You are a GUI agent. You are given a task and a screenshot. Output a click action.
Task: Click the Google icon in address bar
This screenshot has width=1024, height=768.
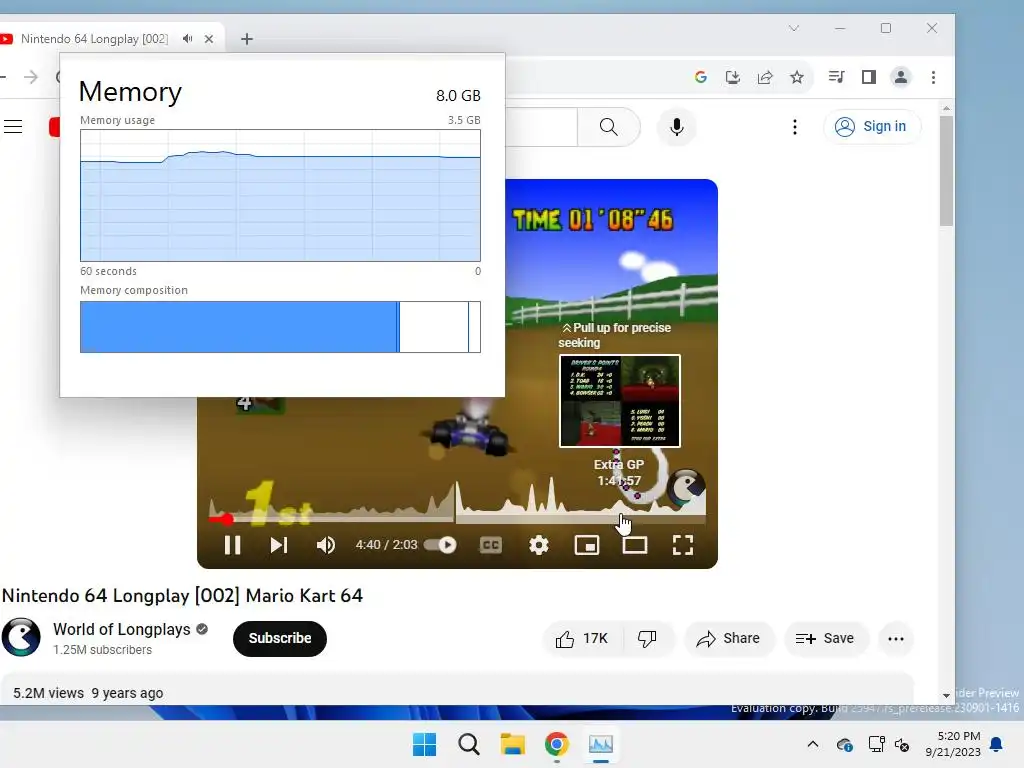point(701,77)
